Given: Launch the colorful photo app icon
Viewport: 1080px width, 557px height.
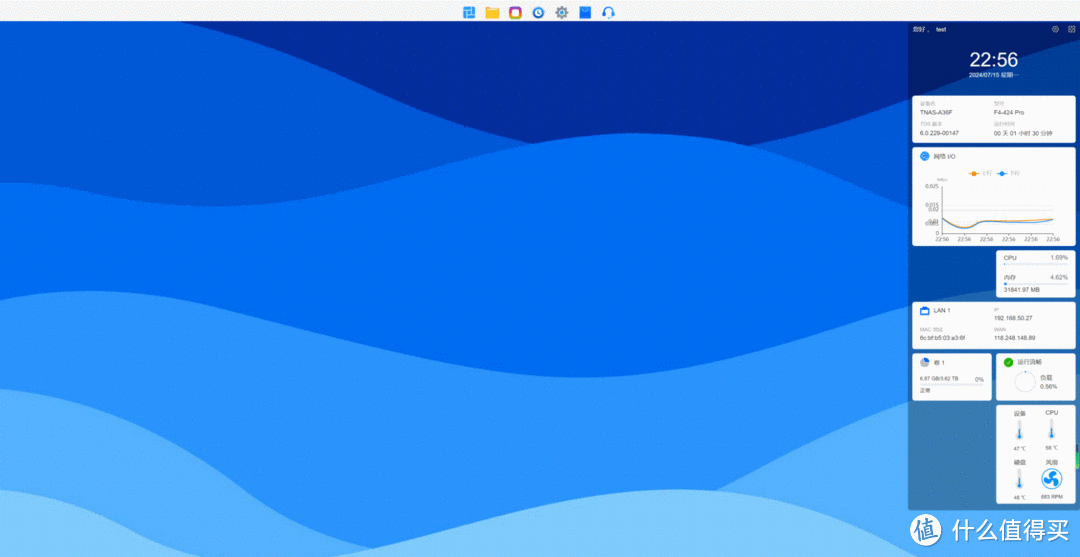Looking at the screenshot, I should pos(515,12).
